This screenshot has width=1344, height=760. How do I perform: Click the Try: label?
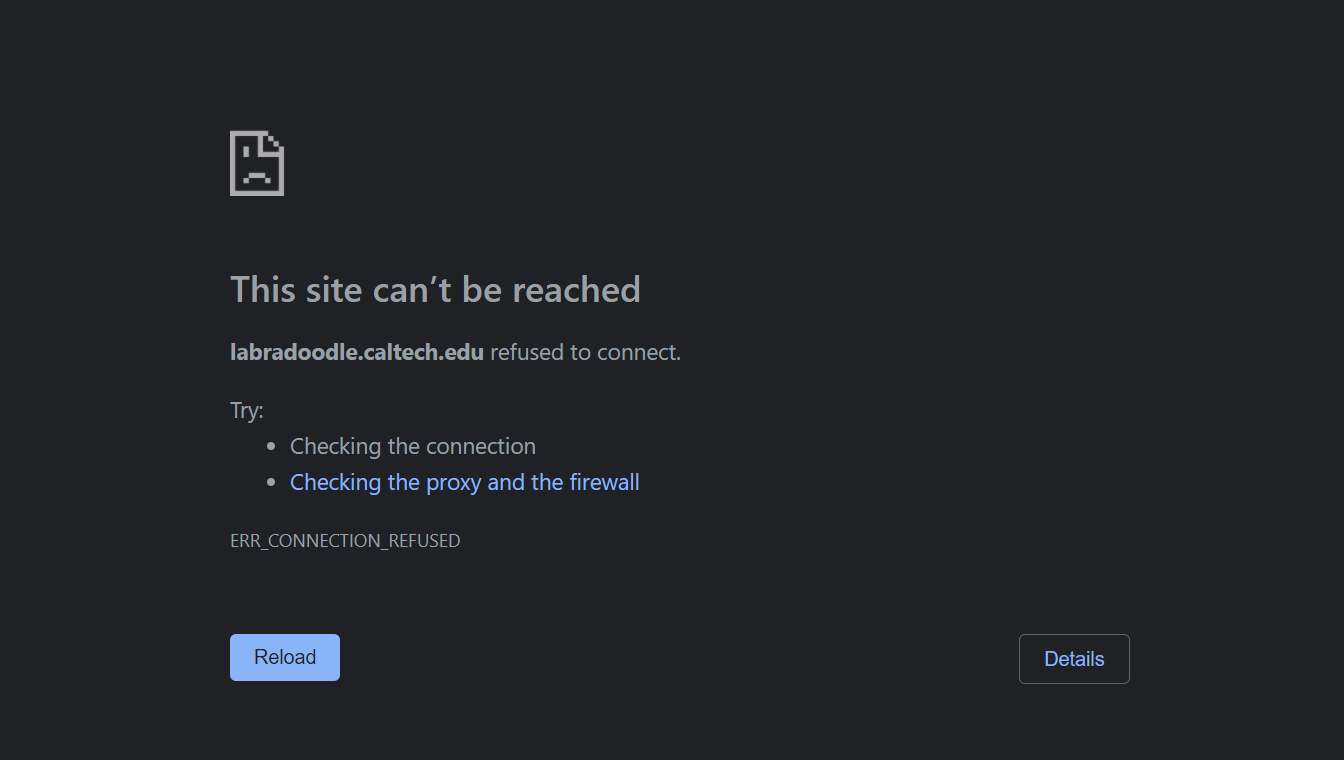(x=247, y=410)
